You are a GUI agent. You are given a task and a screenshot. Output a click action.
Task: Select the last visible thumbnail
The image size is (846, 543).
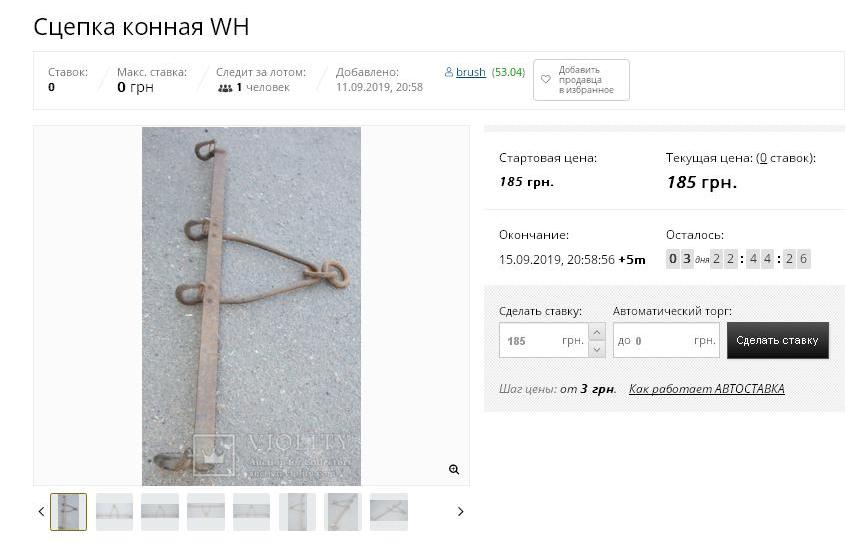point(389,512)
